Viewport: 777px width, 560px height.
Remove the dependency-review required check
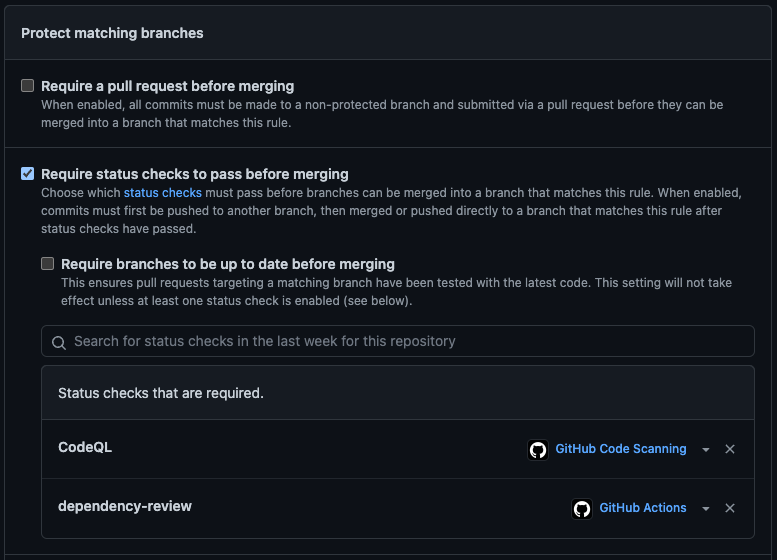[730, 509]
